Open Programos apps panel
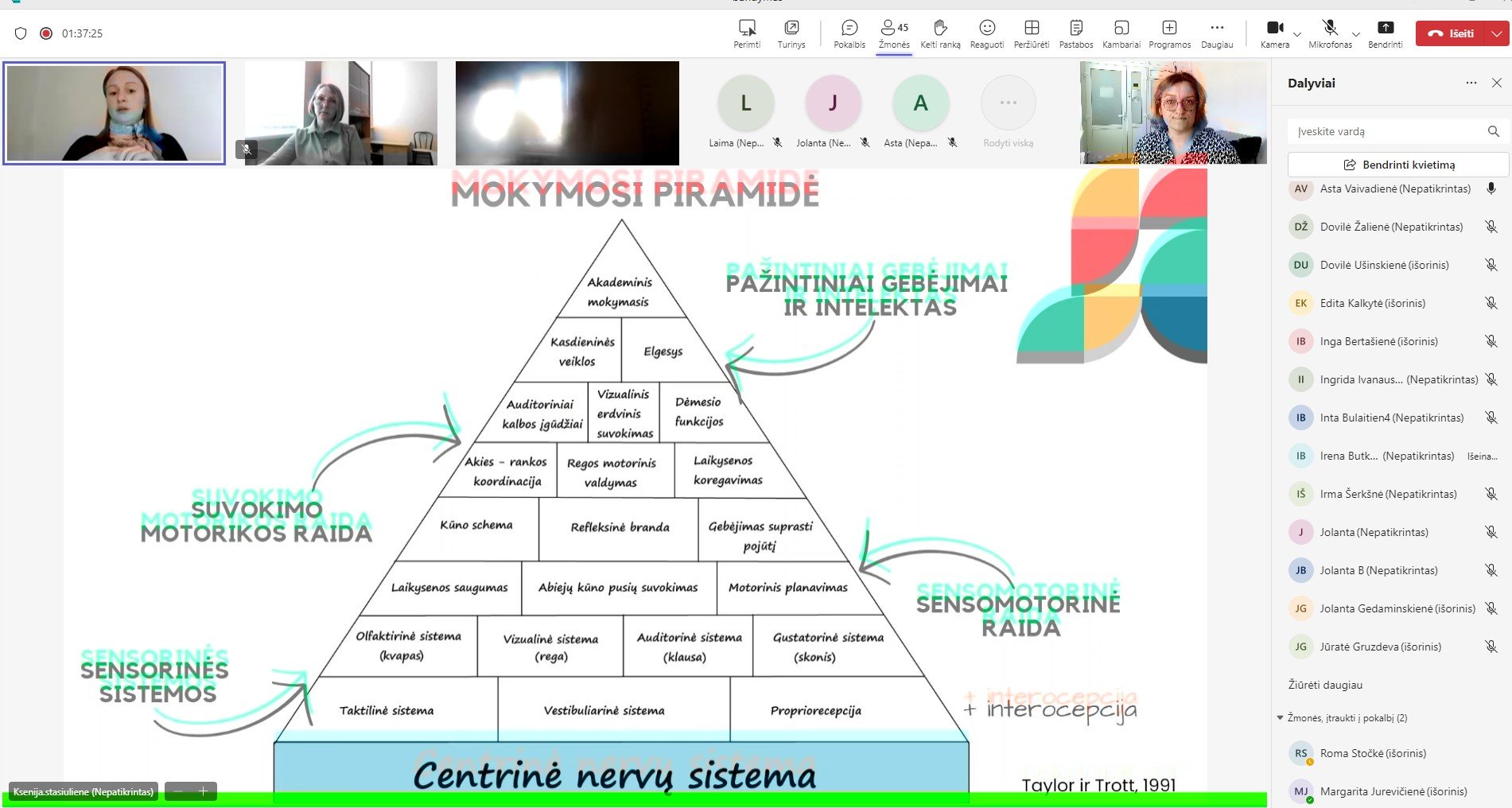This screenshot has height=808, width=1512. click(x=1169, y=33)
